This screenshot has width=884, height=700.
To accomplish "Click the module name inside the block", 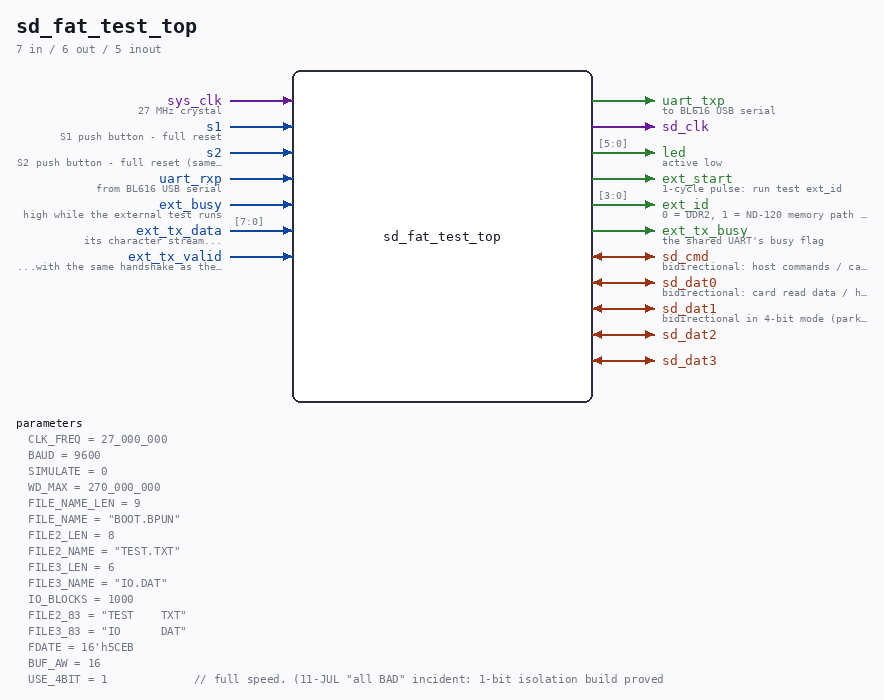I will (x=442, y=237).
